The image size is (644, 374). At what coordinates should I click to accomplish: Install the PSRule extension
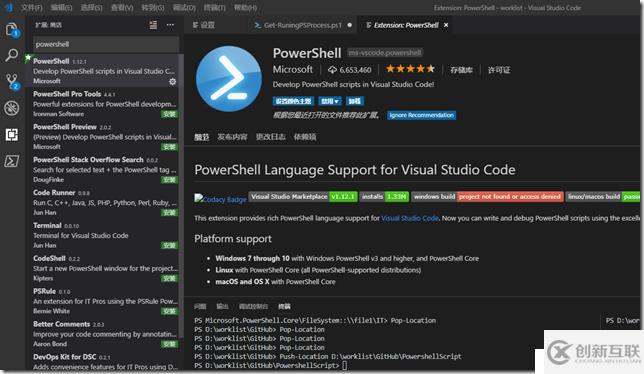169,311
